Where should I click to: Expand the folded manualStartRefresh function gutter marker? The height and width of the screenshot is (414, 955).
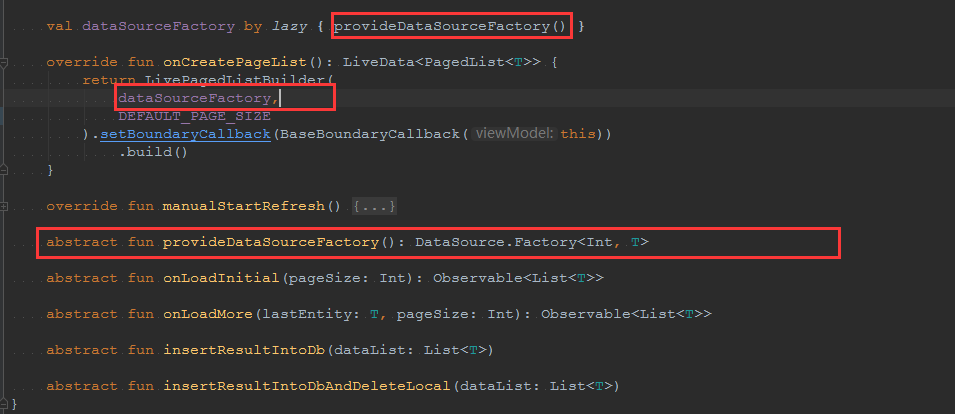coord(4,206)
